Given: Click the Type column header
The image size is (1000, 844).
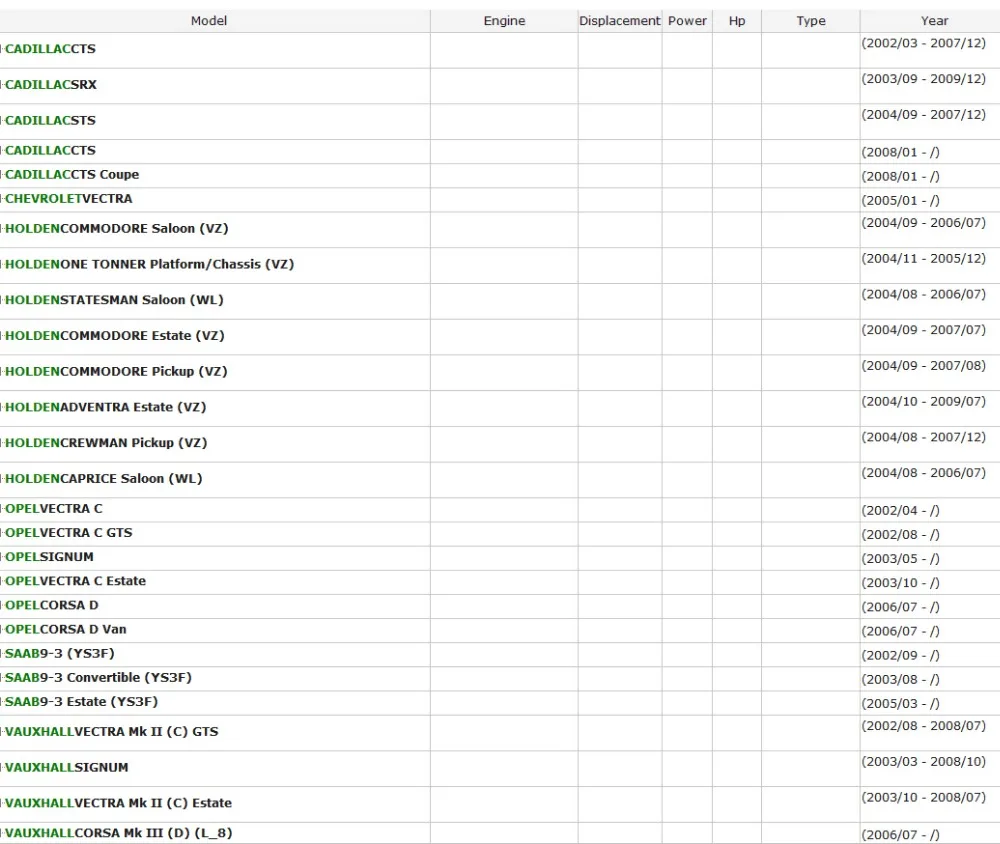Looking at the screenshot, I should pos(811,20).
